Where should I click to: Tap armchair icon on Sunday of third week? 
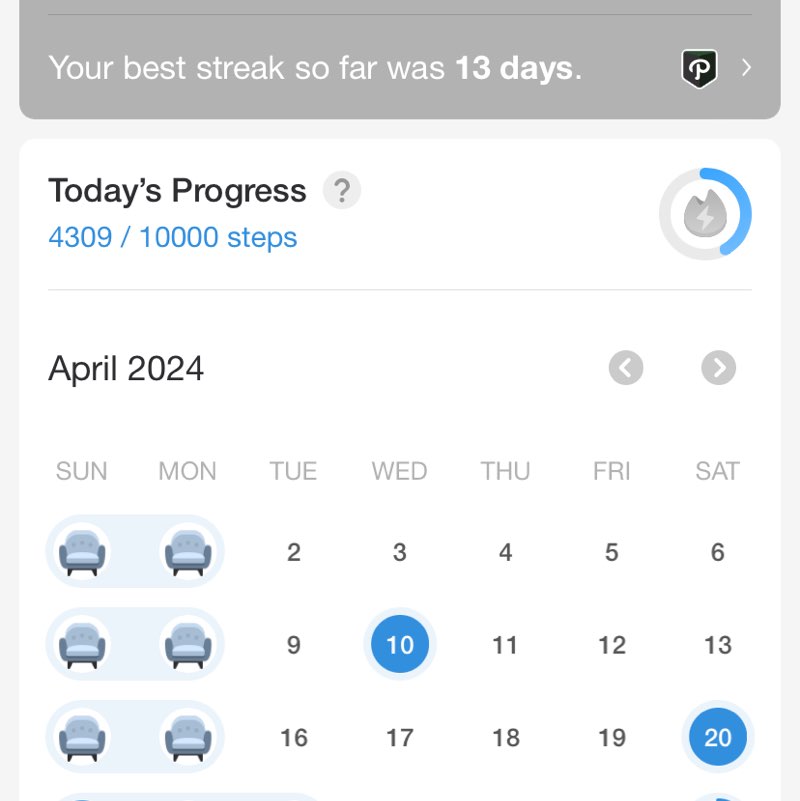(82, 738)
